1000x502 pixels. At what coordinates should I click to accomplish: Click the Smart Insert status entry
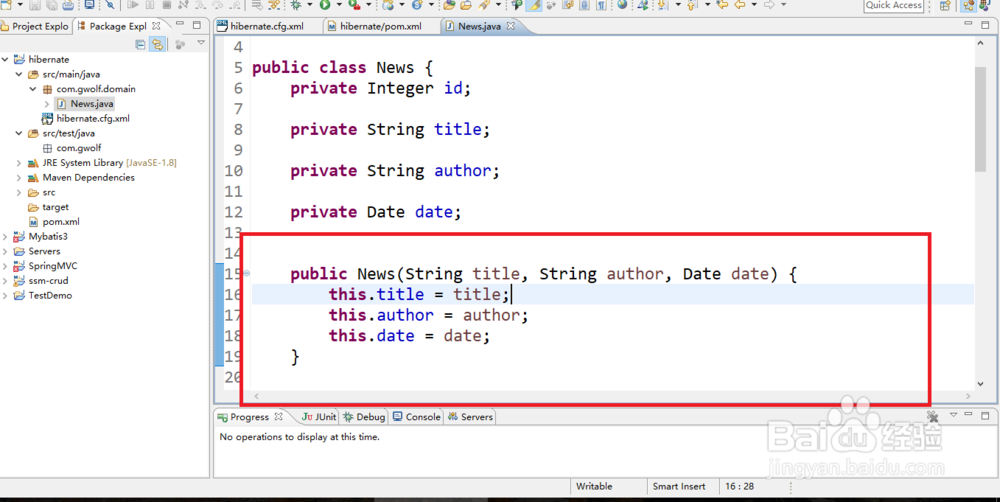point(679,486)
